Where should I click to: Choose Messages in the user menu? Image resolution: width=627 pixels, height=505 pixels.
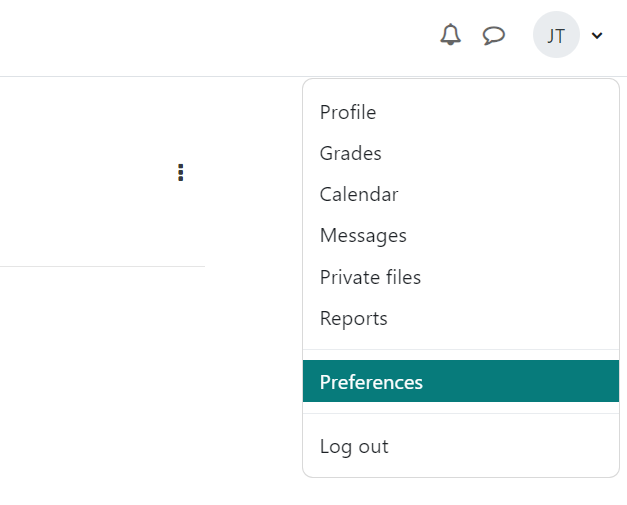click(x=363, y=236)
